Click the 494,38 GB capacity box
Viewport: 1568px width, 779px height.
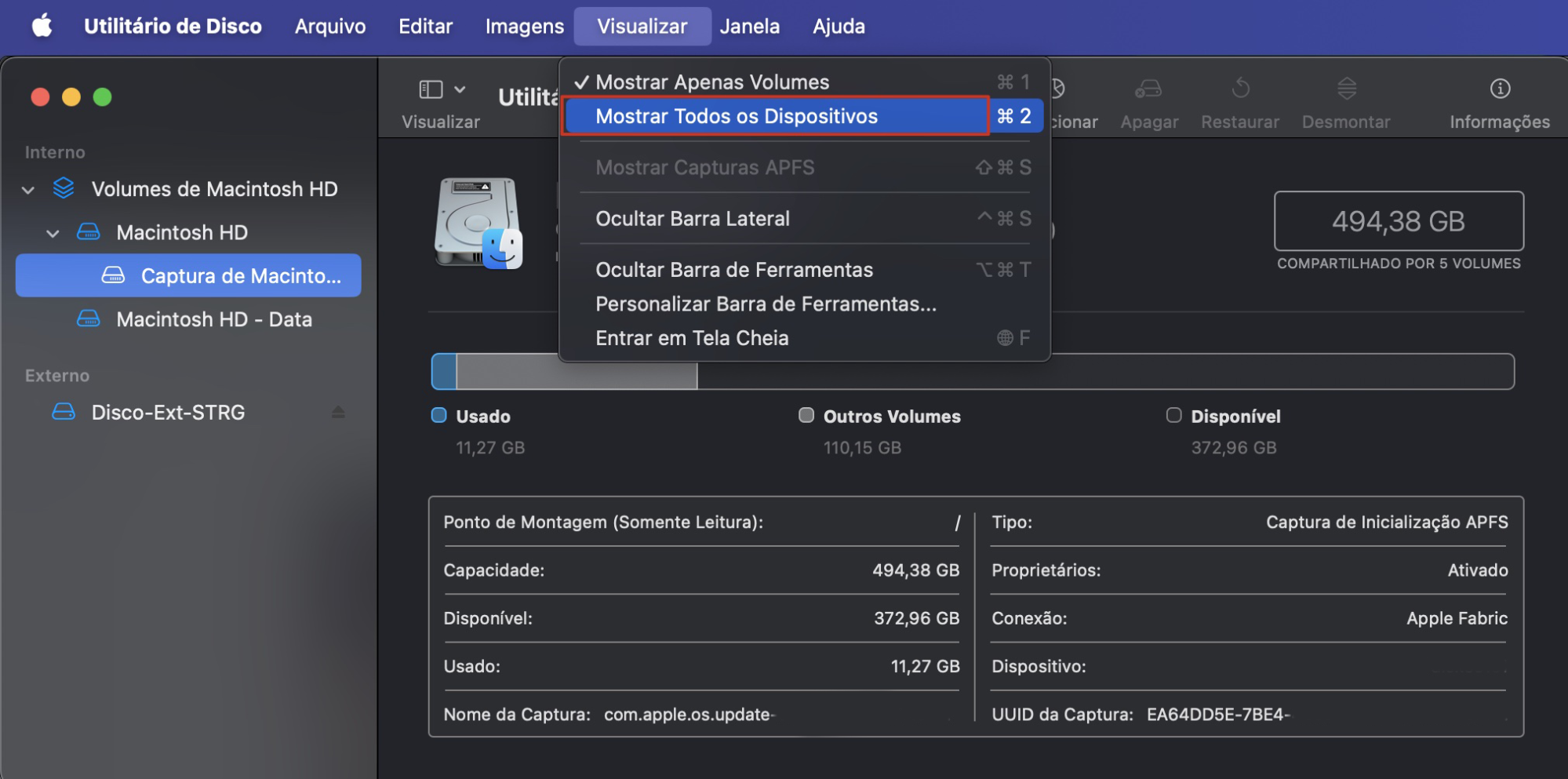coord(1399,221)
